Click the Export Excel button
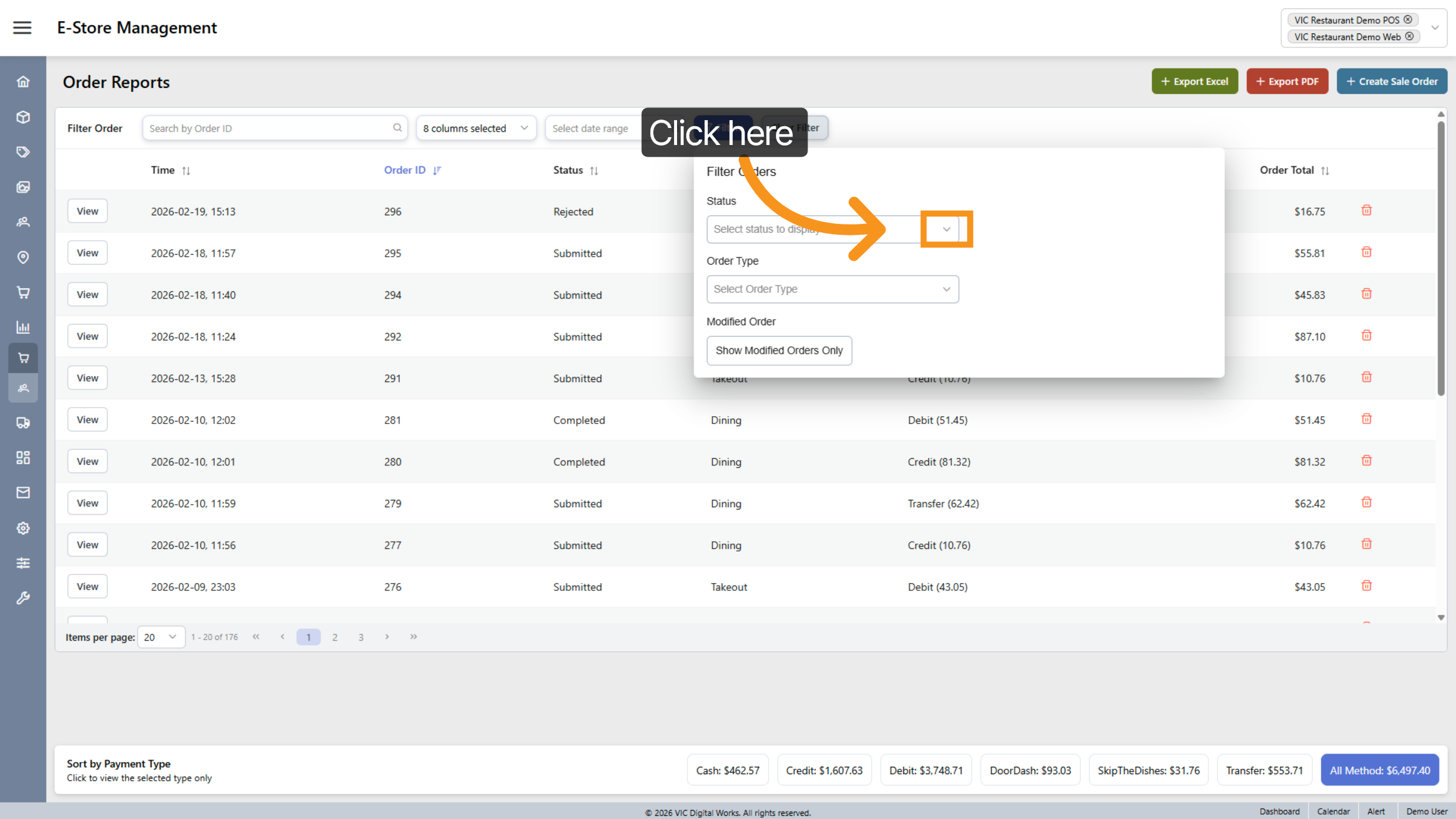Viewport: 1456px width, 819px height. tap(1194, 81)
